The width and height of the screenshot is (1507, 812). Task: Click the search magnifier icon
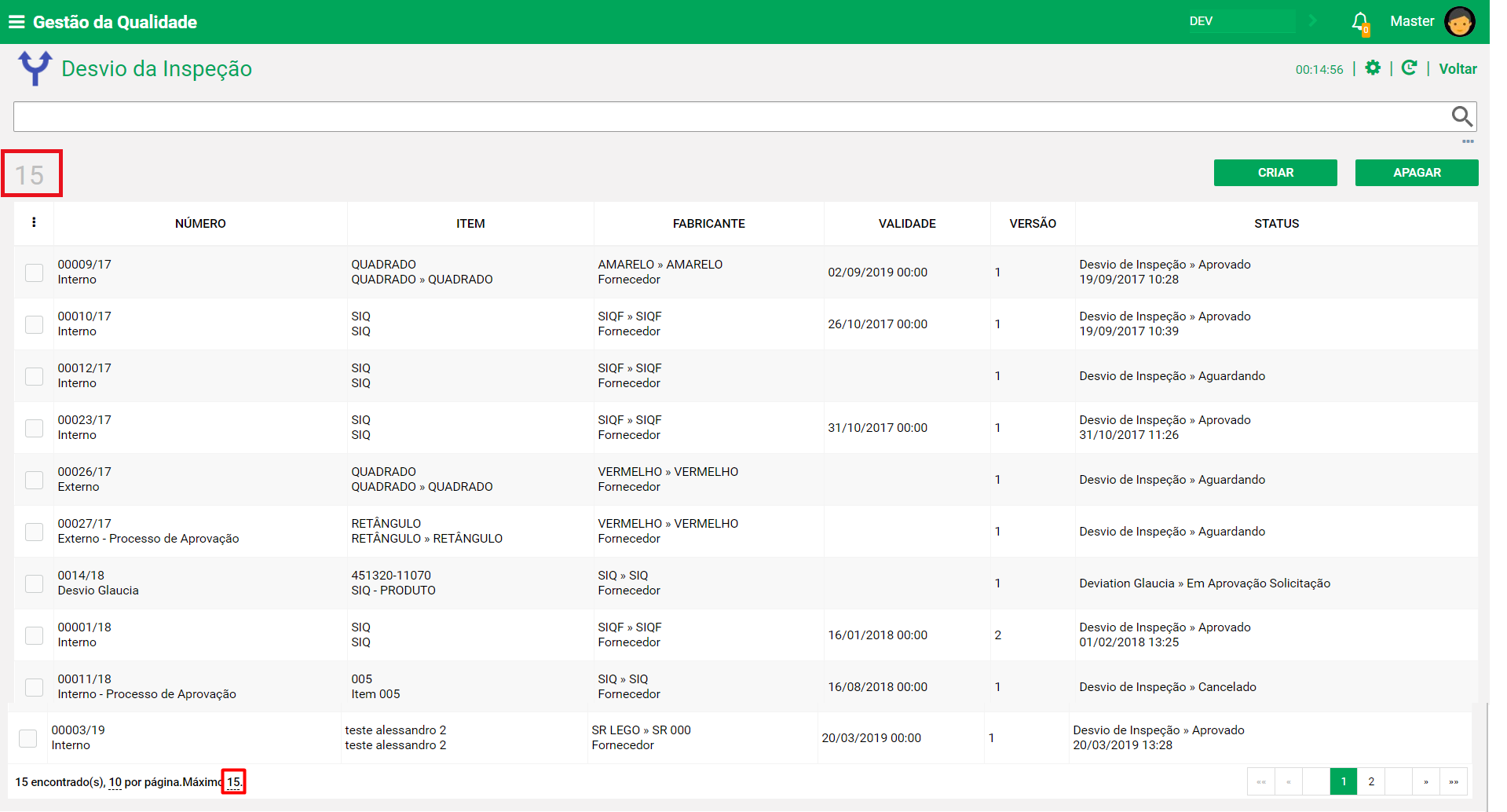click(1461, 116)
